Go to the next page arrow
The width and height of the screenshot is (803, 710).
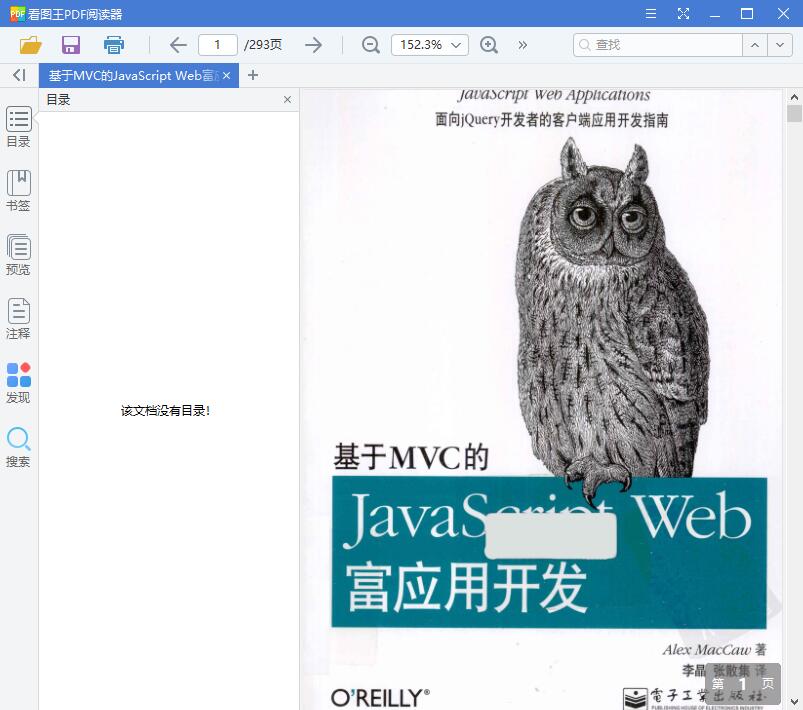[313, 45]
